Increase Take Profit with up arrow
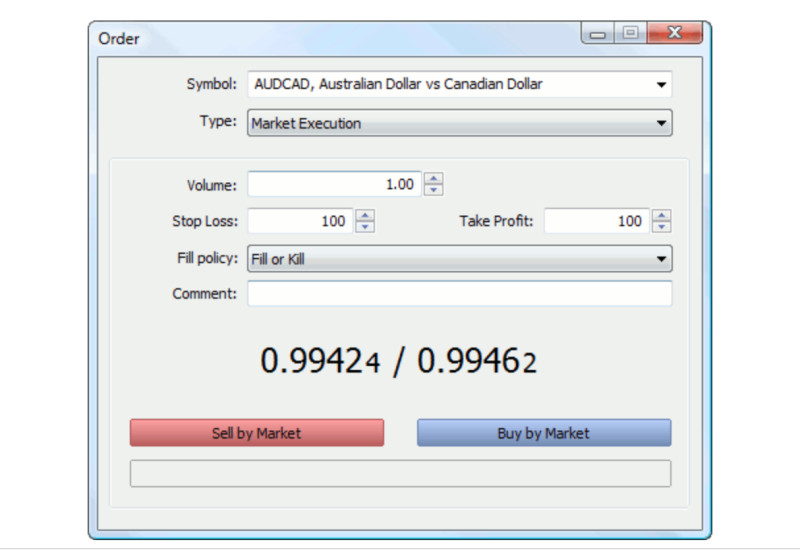The image size is (800, 550). 662,215
